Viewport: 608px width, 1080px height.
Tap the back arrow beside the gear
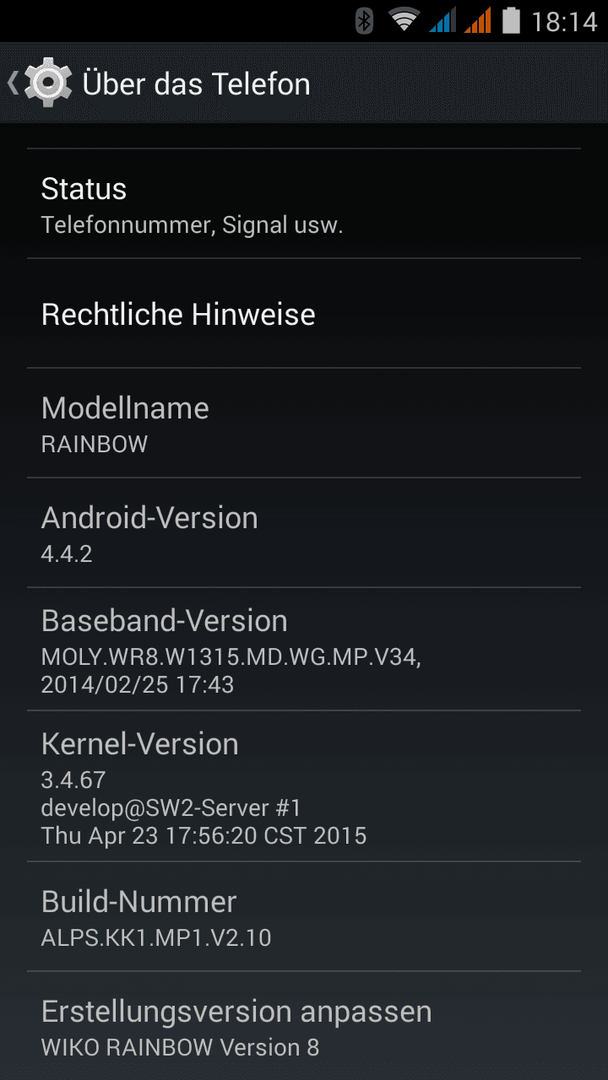tap(12, 83)
